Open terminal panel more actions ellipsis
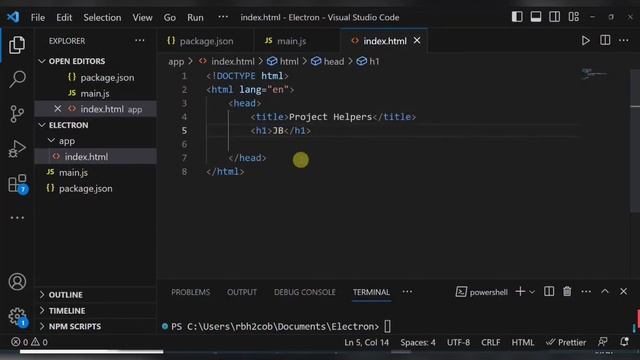Screen dimensions: 640x360 586,291
